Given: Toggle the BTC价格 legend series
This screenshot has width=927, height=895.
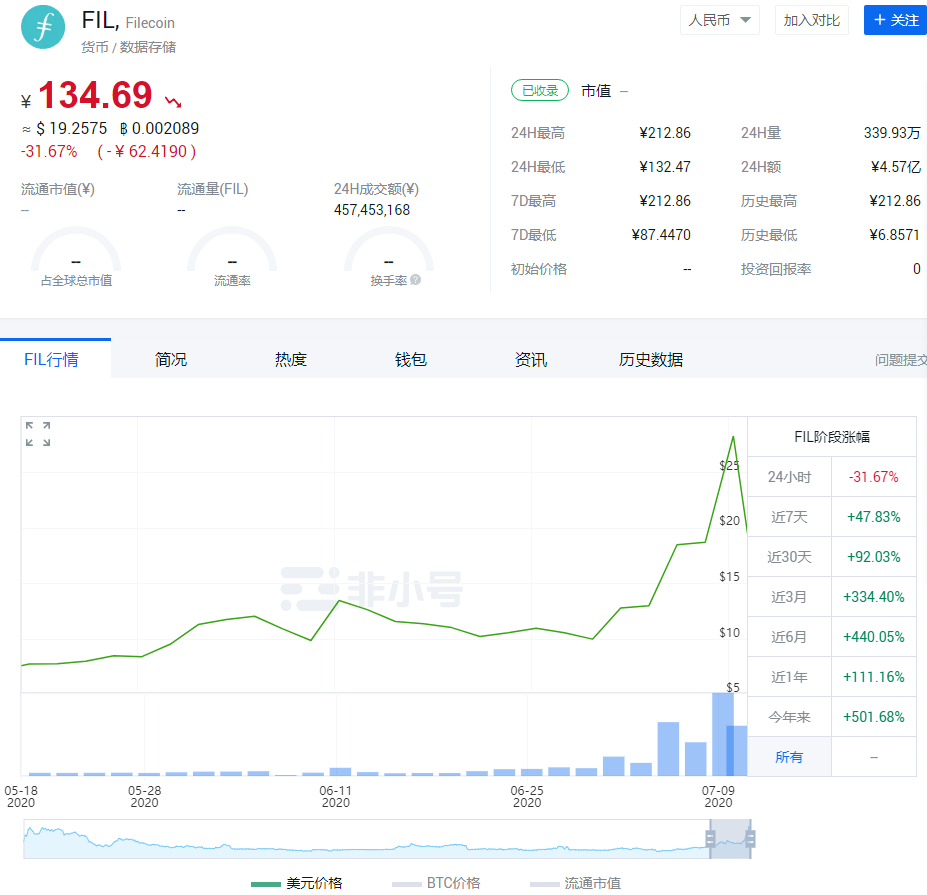Looking at the screenshot, I should click(436, 883).
